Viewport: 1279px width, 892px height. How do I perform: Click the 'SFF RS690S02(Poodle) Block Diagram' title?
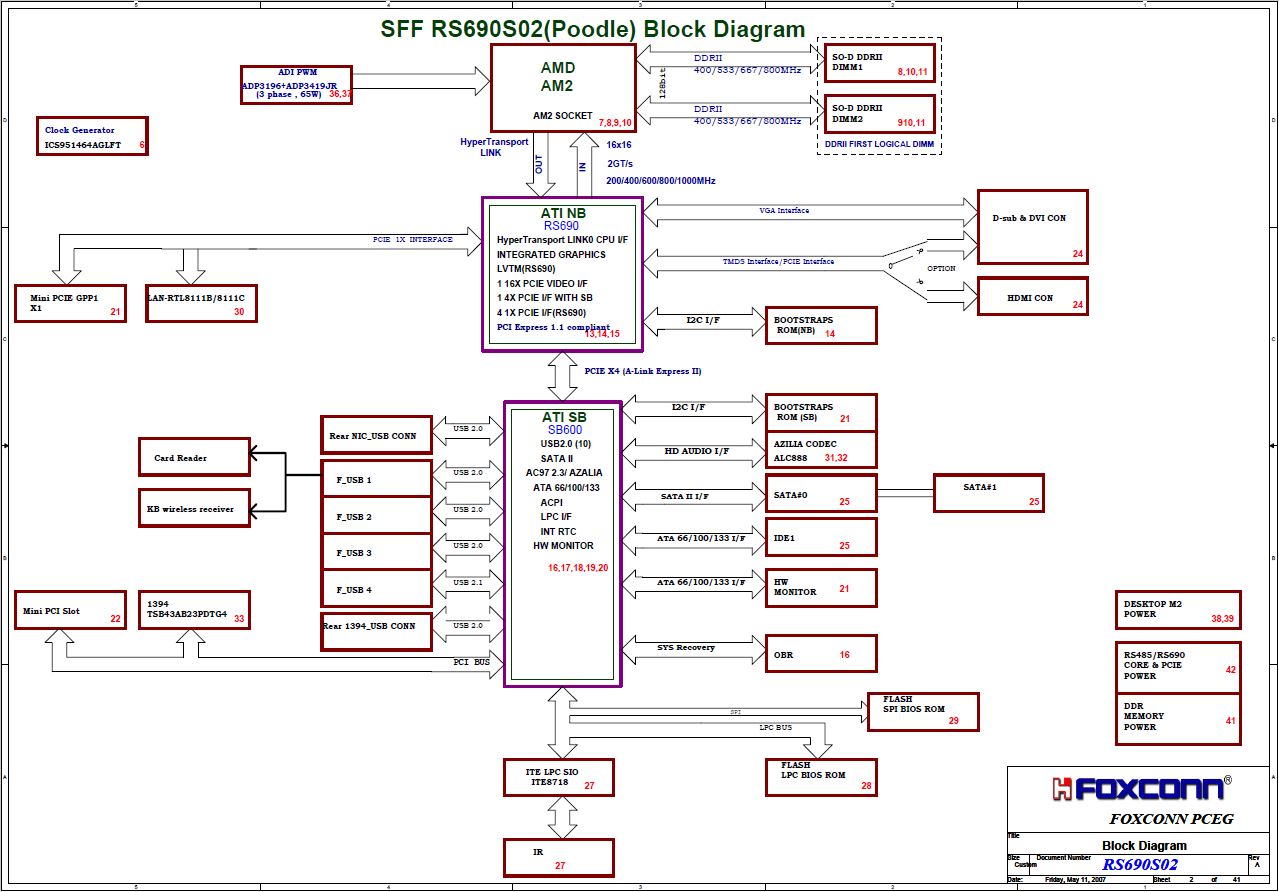(593, 29)
